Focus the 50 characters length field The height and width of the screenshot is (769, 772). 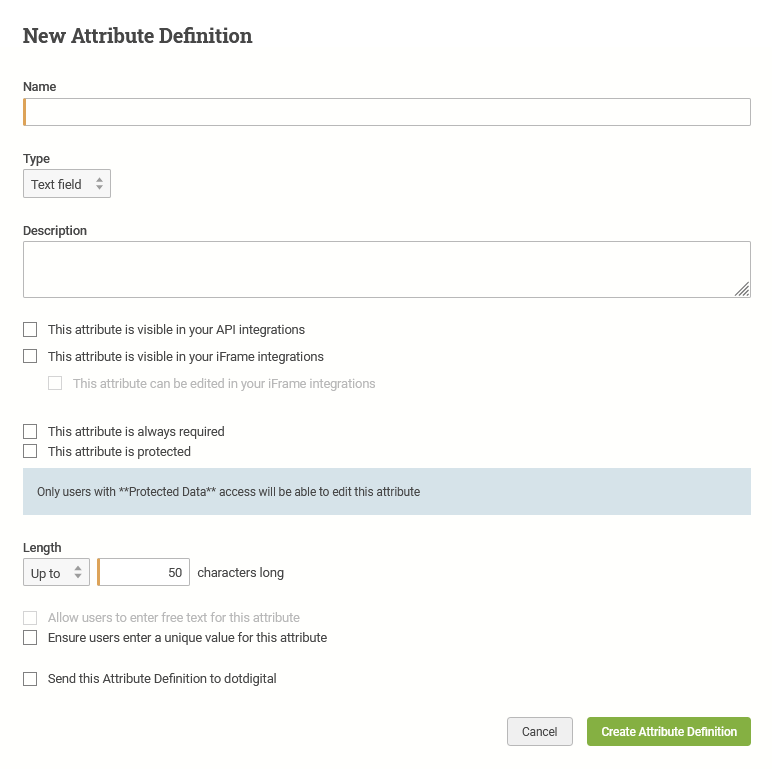pyautogui.click(x=143, y=572)
